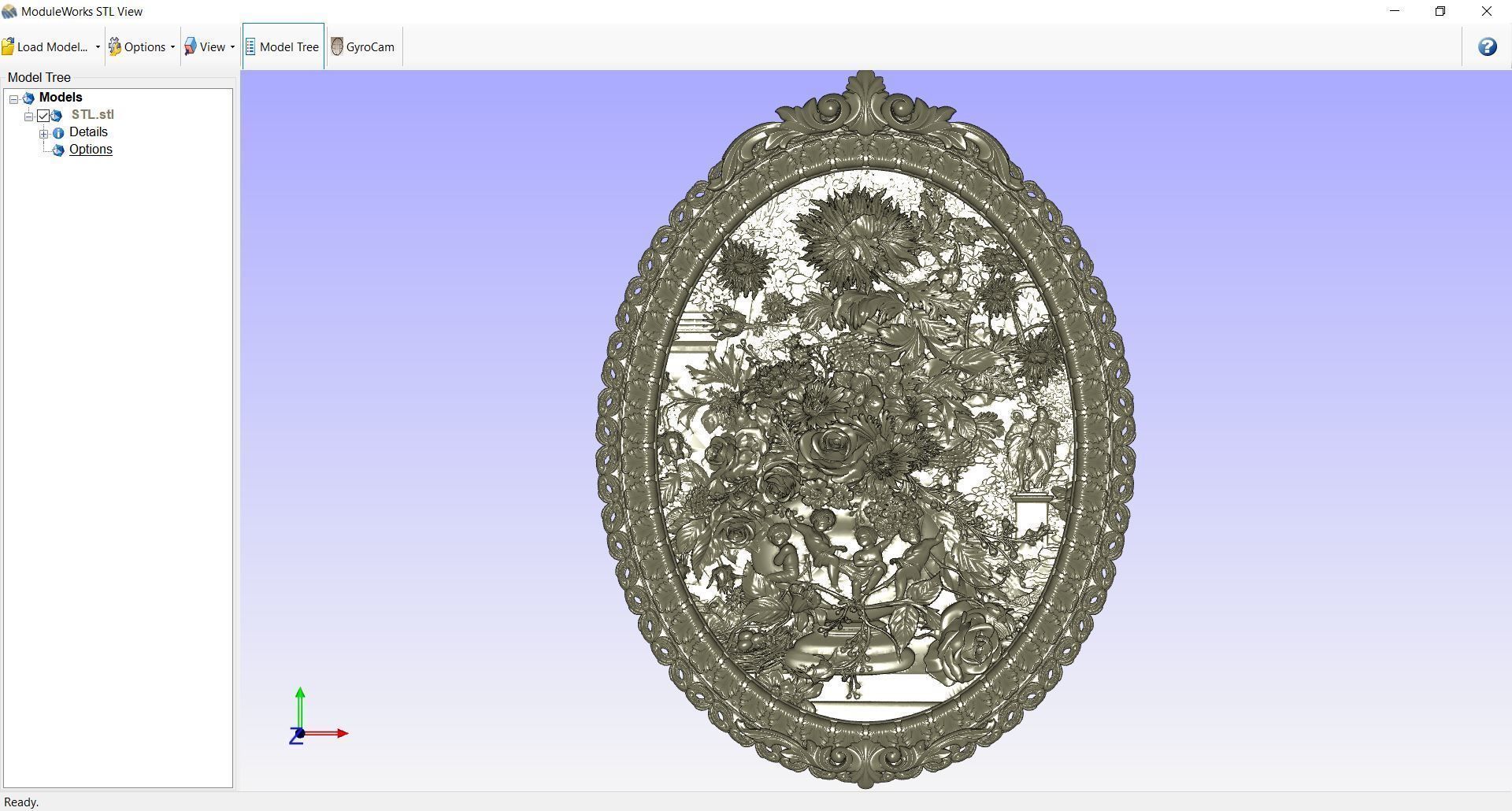
Task: Click the Load Model folder icon
Action: coord(8,47)
